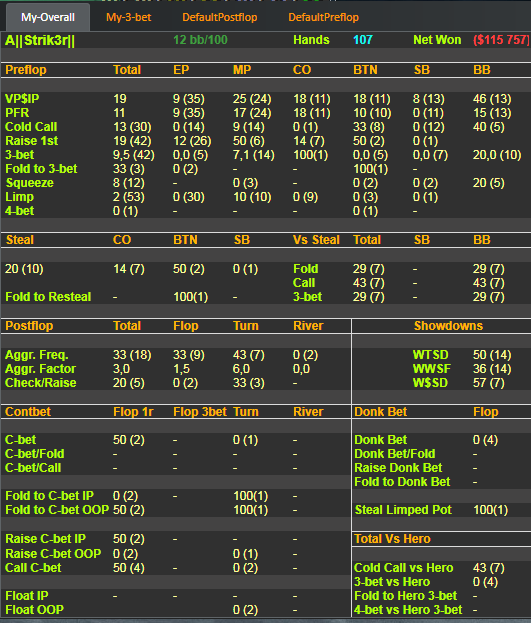Image resolution: width=531 pixels, height=623 pixels.
Task: Click the Float IP label
Action: (27, 596)
